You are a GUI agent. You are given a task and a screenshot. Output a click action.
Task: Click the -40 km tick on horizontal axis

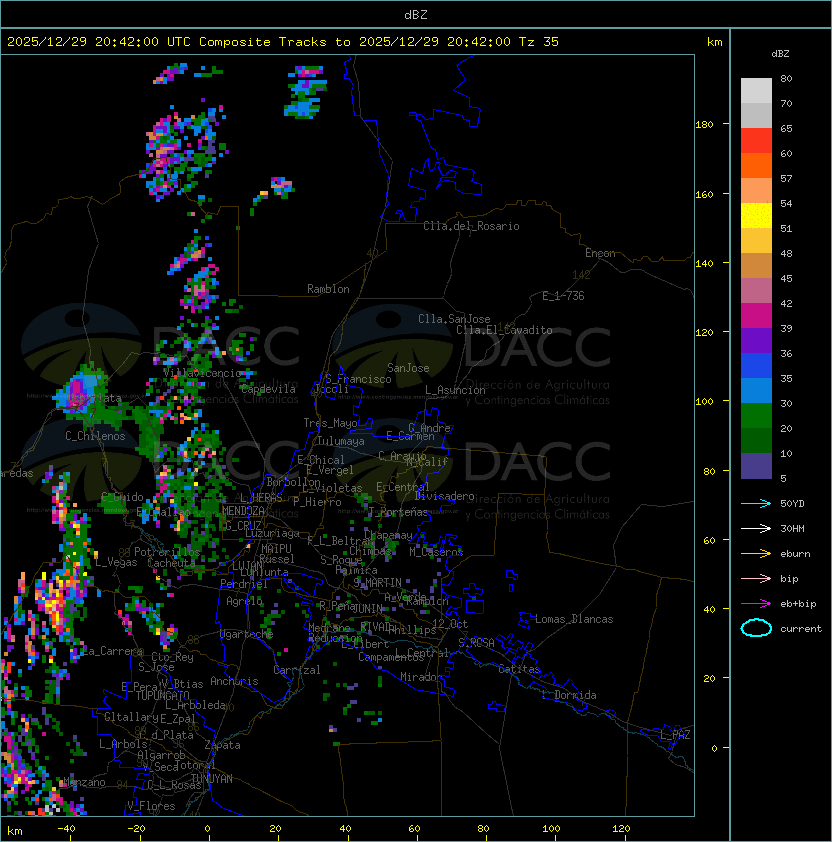(66, 829)
